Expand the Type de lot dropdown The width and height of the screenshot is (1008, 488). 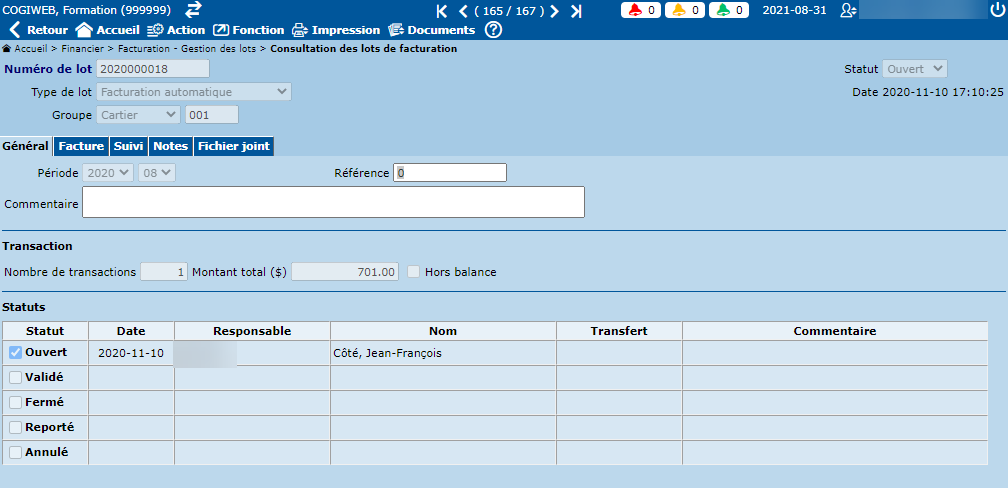point(194,92)
